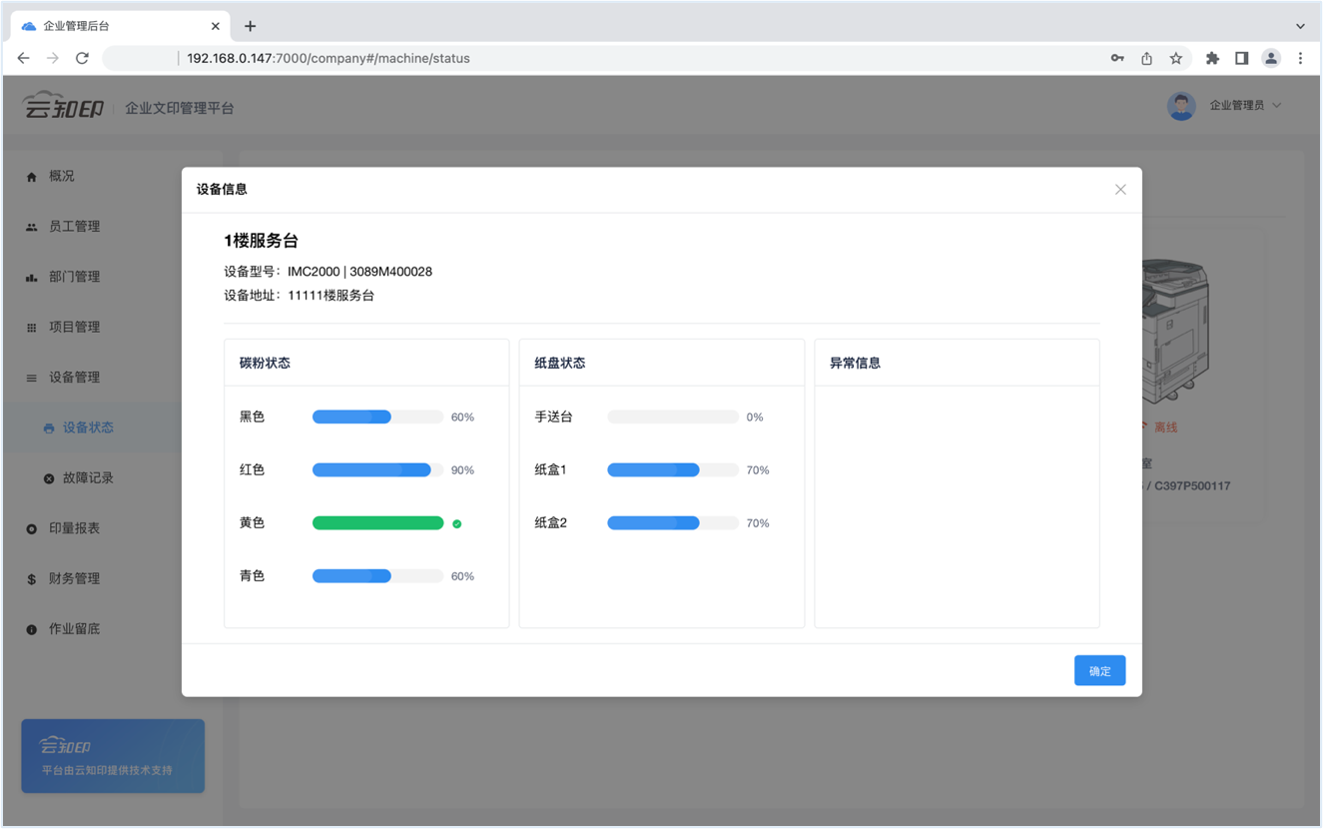
Task: Collapse the 设备管理 sidebar group
Action: pos(74,377)
